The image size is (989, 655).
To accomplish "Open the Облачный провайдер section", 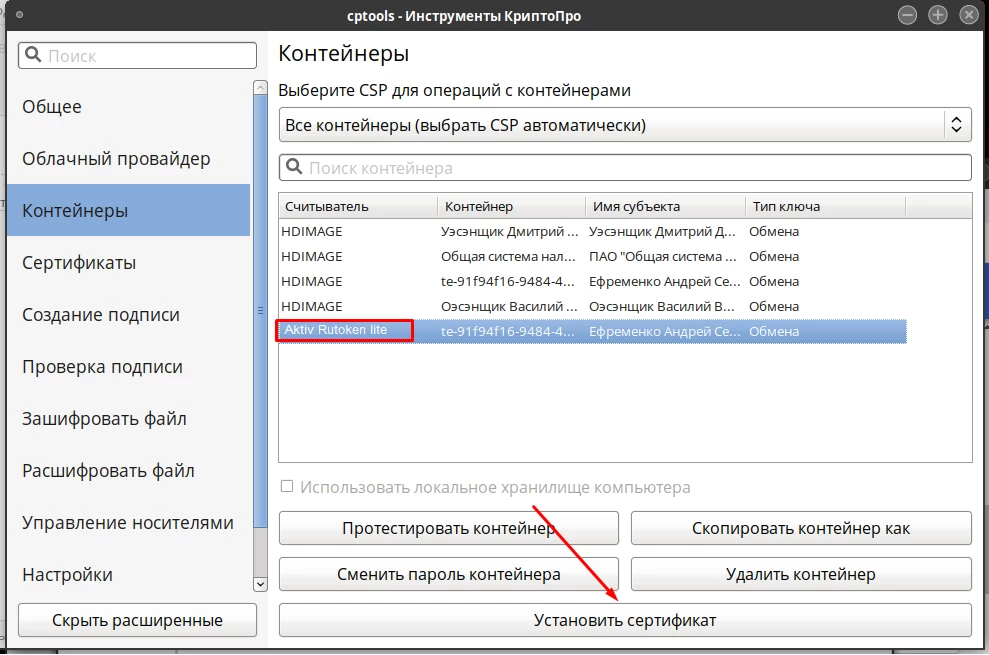I will [129, 158].
